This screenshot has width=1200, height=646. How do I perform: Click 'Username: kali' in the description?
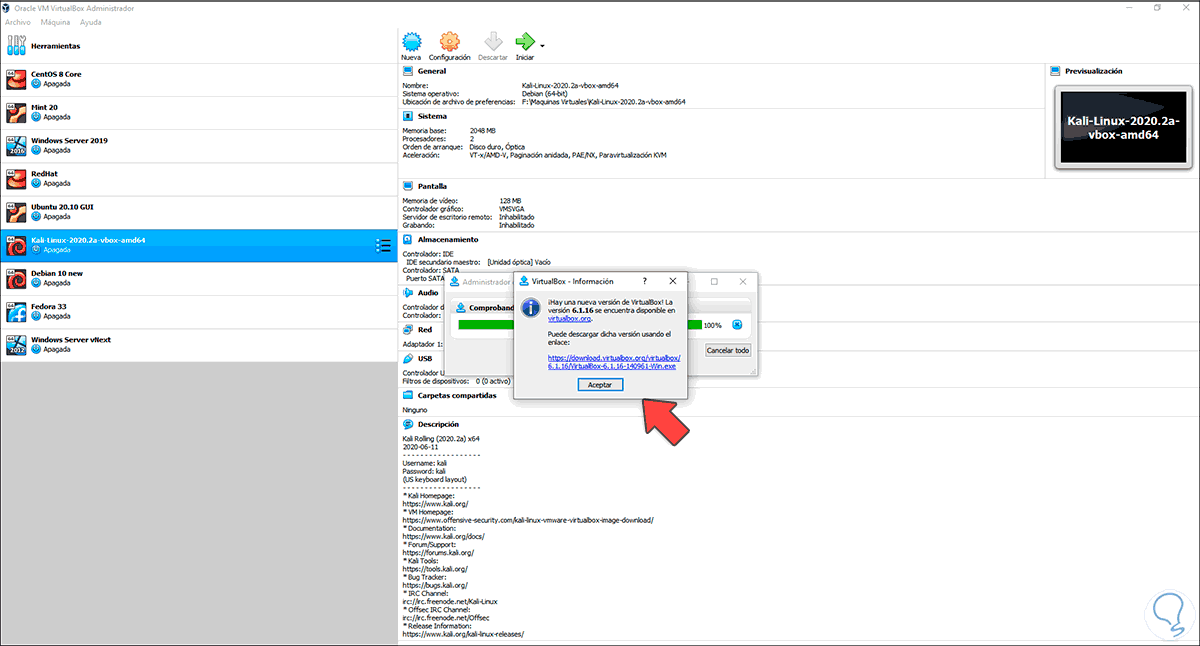coord(424,462)
